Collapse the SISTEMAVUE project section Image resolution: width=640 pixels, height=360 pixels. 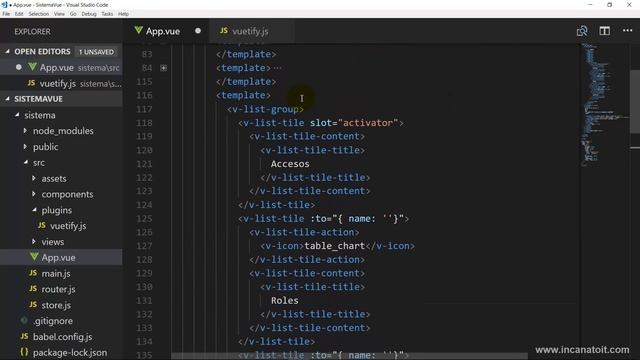point(7,99)
